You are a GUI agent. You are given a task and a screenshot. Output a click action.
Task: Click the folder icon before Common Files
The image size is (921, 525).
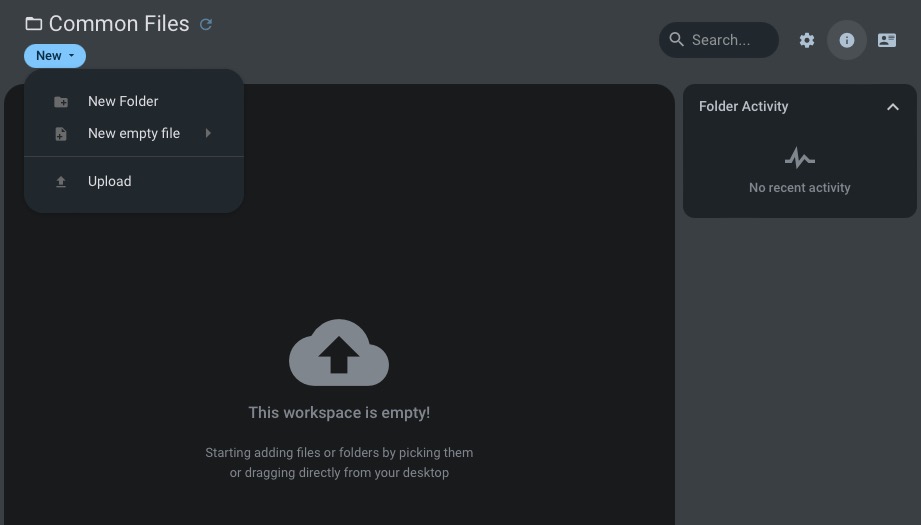coord(33,23)
